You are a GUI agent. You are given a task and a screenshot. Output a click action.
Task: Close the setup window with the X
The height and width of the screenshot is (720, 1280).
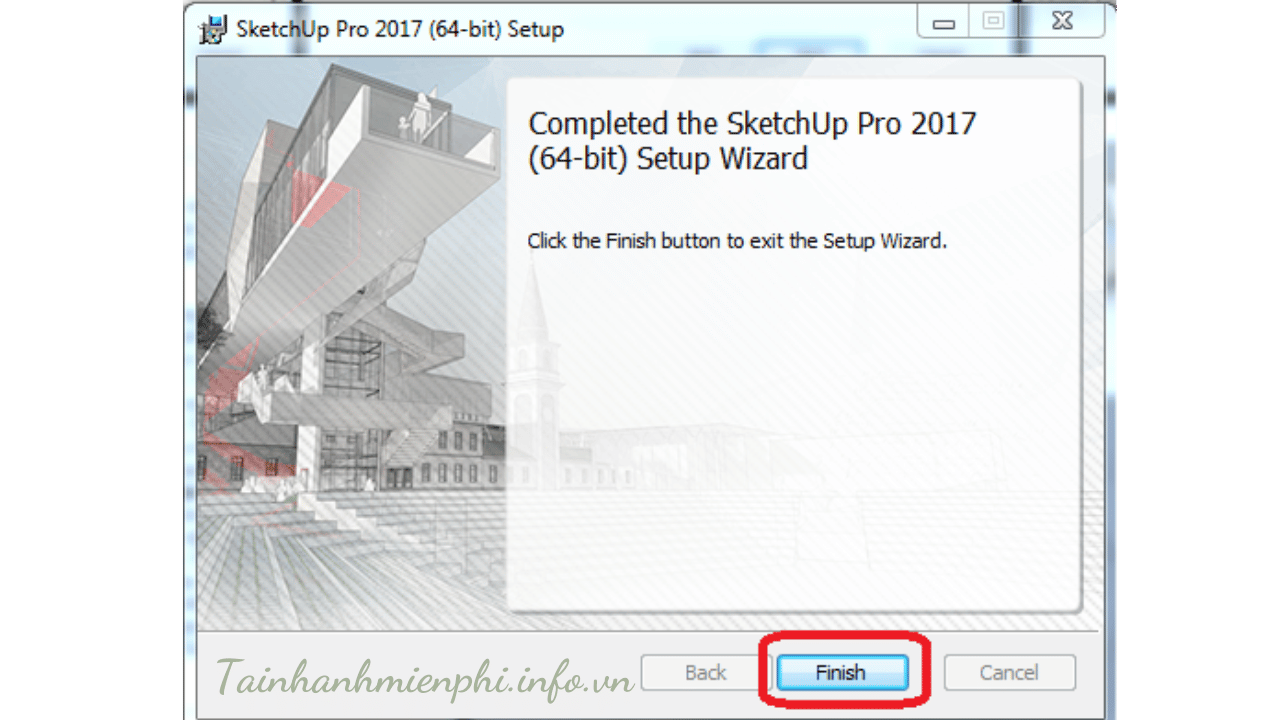[x=1061, y=21]
